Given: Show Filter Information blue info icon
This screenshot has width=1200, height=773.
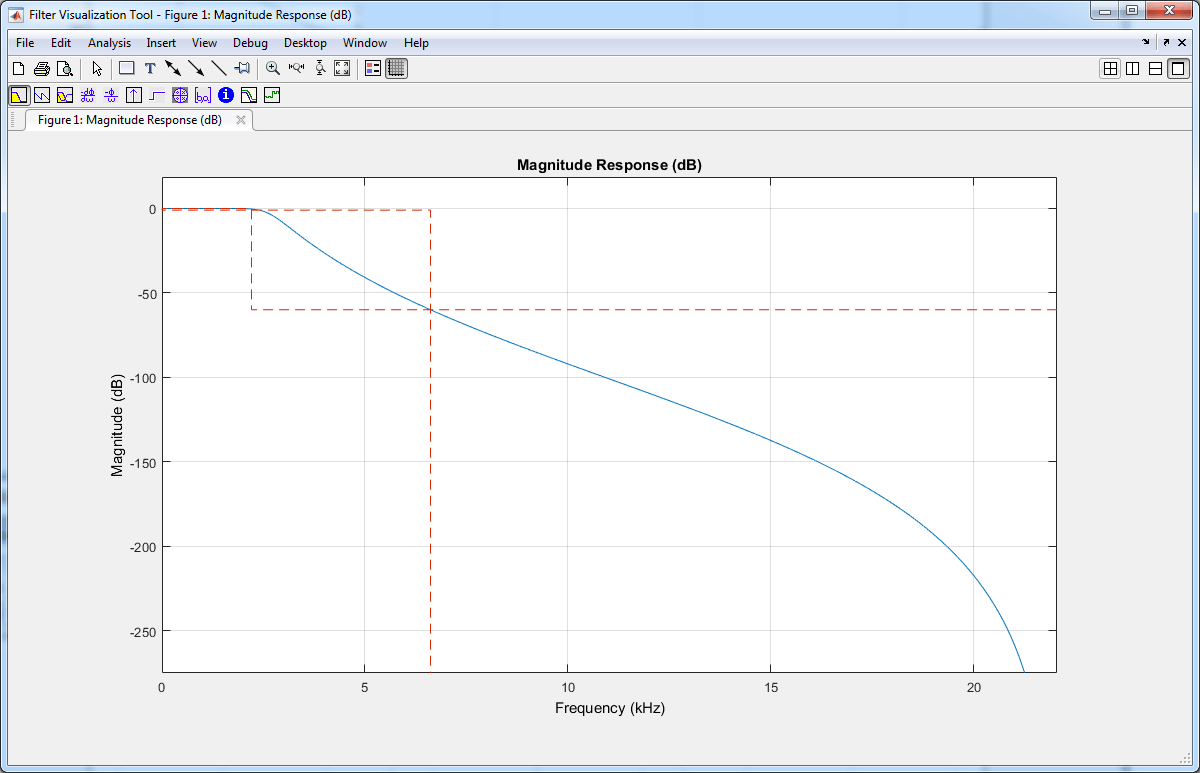Looking at the screenshot, I should pyautogui.click(x=226, y=95).
